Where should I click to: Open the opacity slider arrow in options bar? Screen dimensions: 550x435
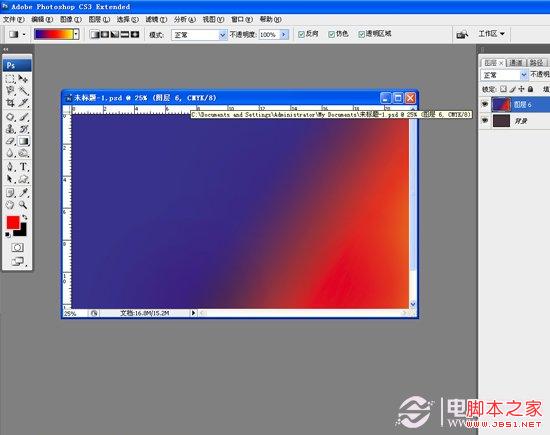pyautogui.click(x=284, y=34)
